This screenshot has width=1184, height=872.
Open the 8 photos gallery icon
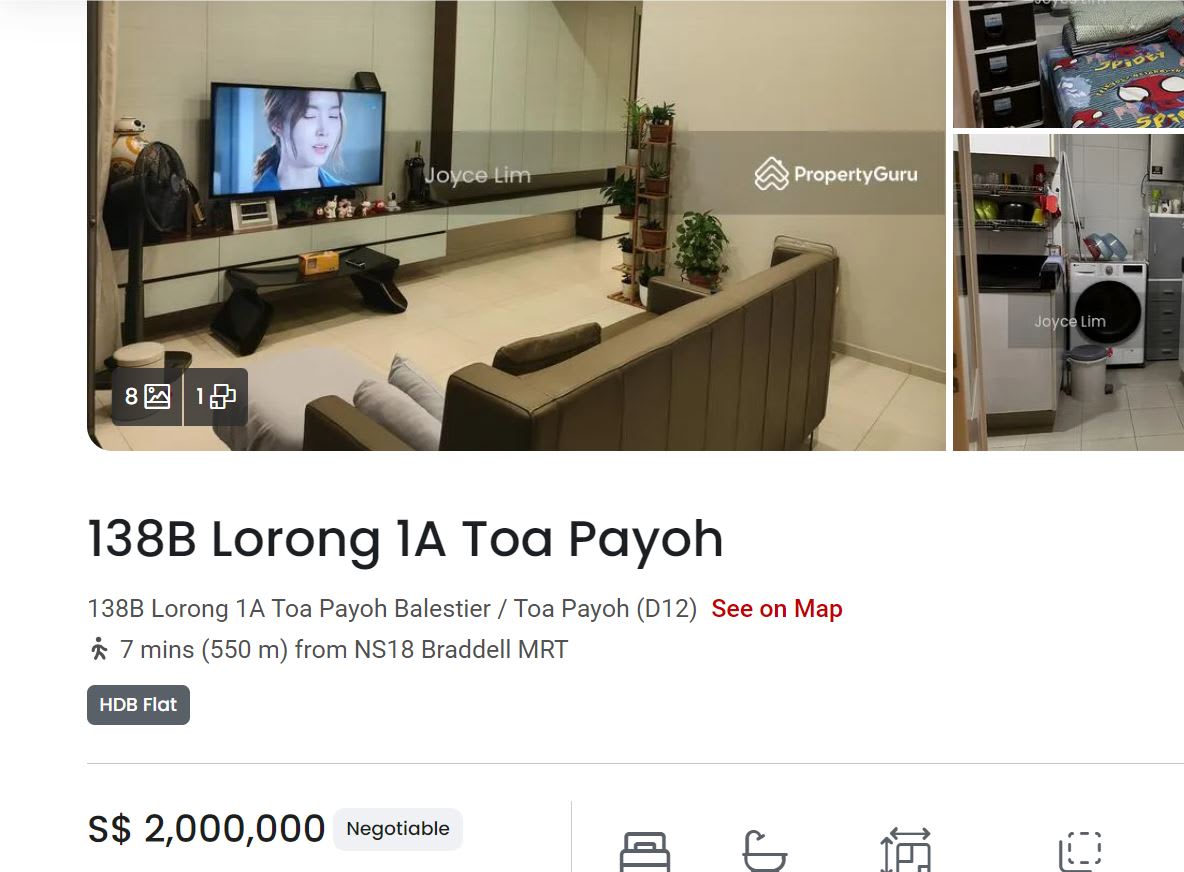(148, 396)
